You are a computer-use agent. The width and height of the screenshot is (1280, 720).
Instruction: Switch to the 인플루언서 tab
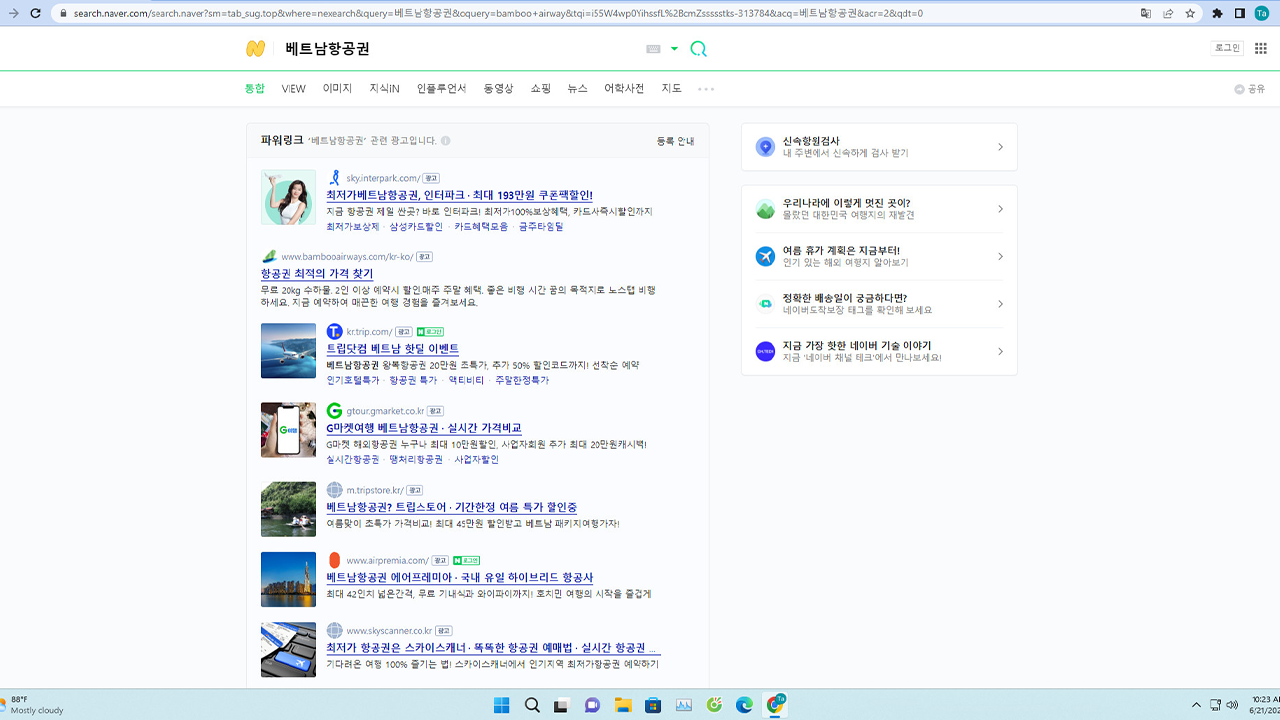pos(441,89)
